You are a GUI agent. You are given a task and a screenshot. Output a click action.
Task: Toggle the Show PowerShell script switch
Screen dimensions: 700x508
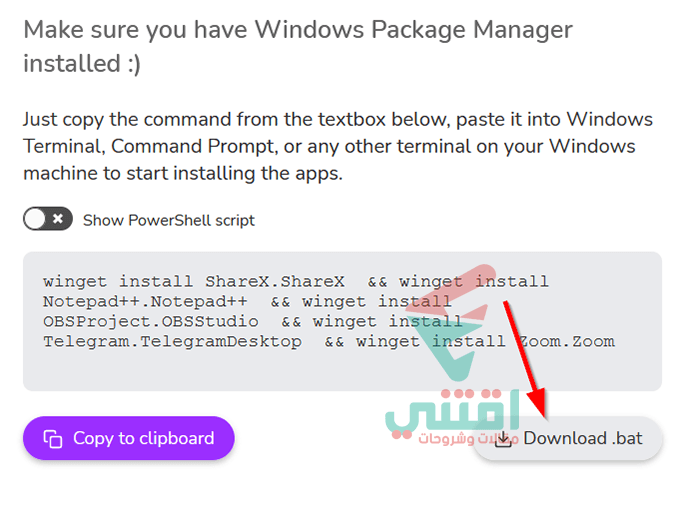pos(48,219)
